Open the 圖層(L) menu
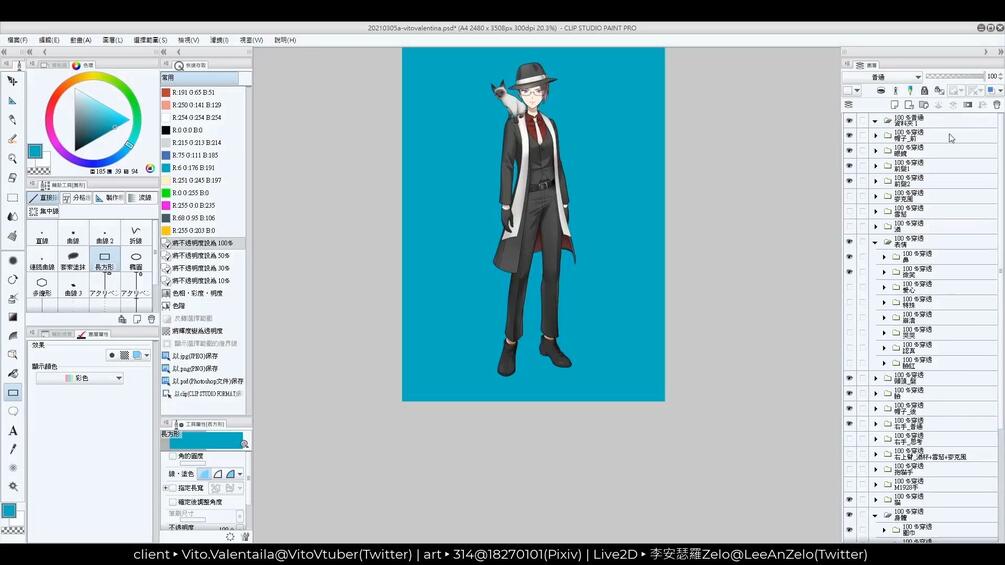 113,40
